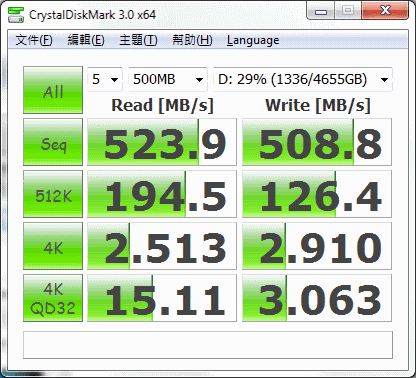This screenshot has width=416, height=378.
Task: Select the 512K write value 126.4
Action: click(317, 194)
